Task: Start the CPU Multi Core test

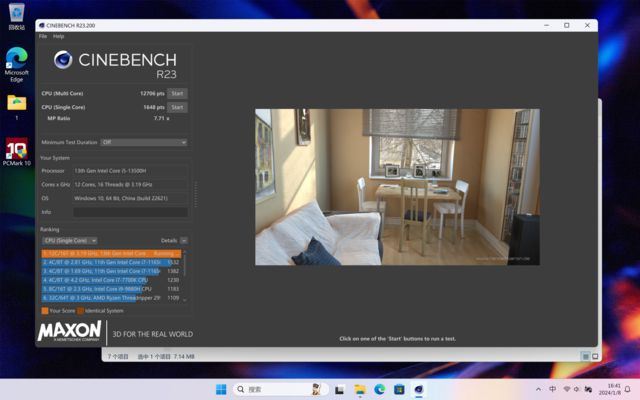Action: point(177,93)
